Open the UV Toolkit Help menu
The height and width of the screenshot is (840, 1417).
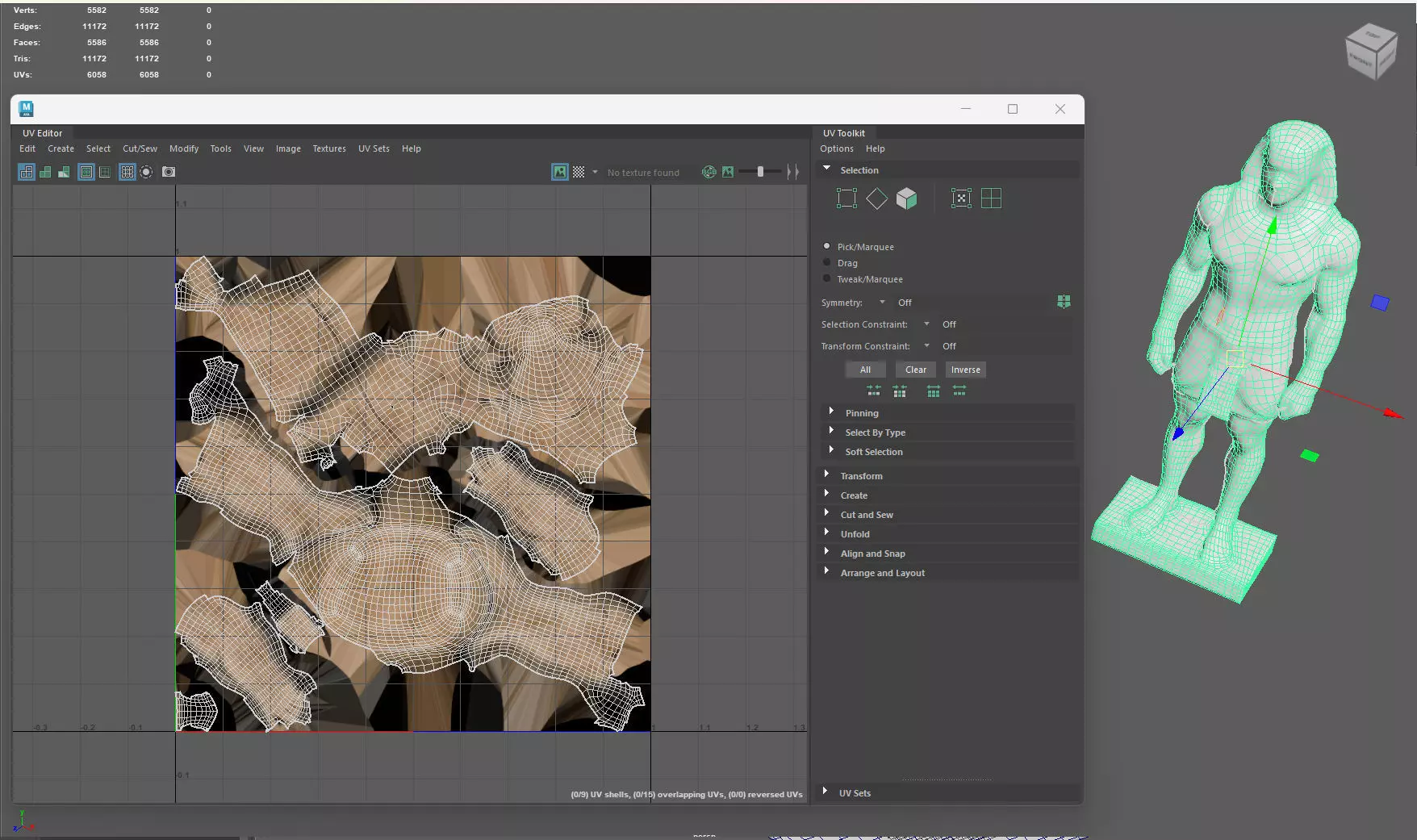876,148
